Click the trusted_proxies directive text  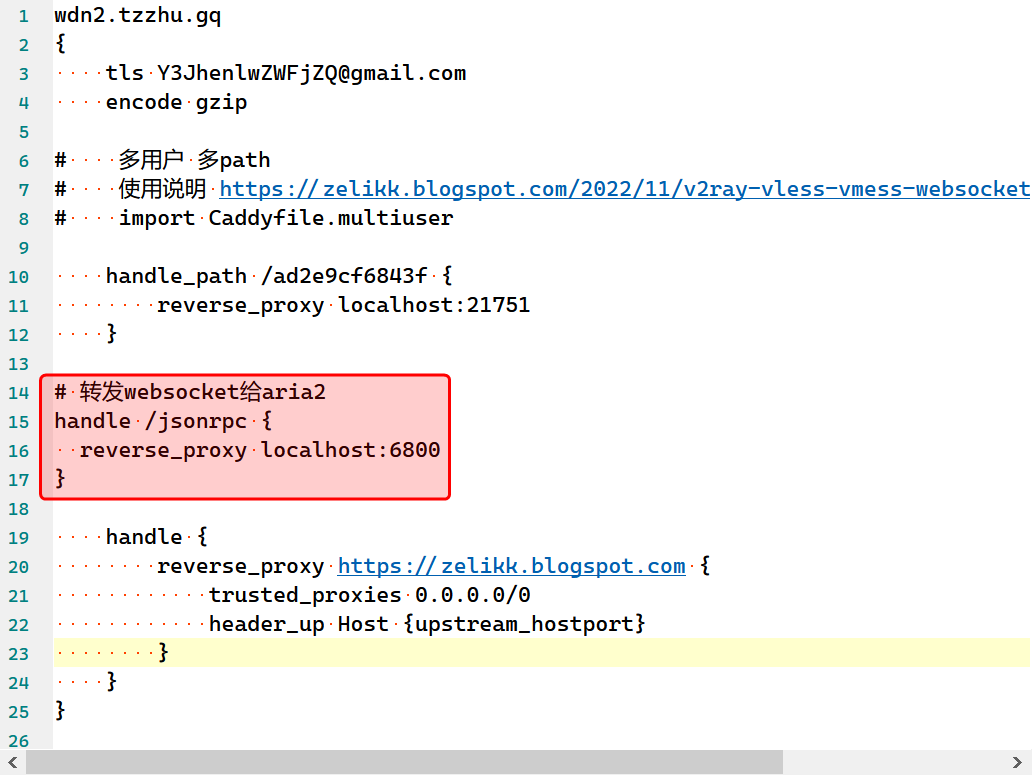pyautogui.click(x=305, y=595)
